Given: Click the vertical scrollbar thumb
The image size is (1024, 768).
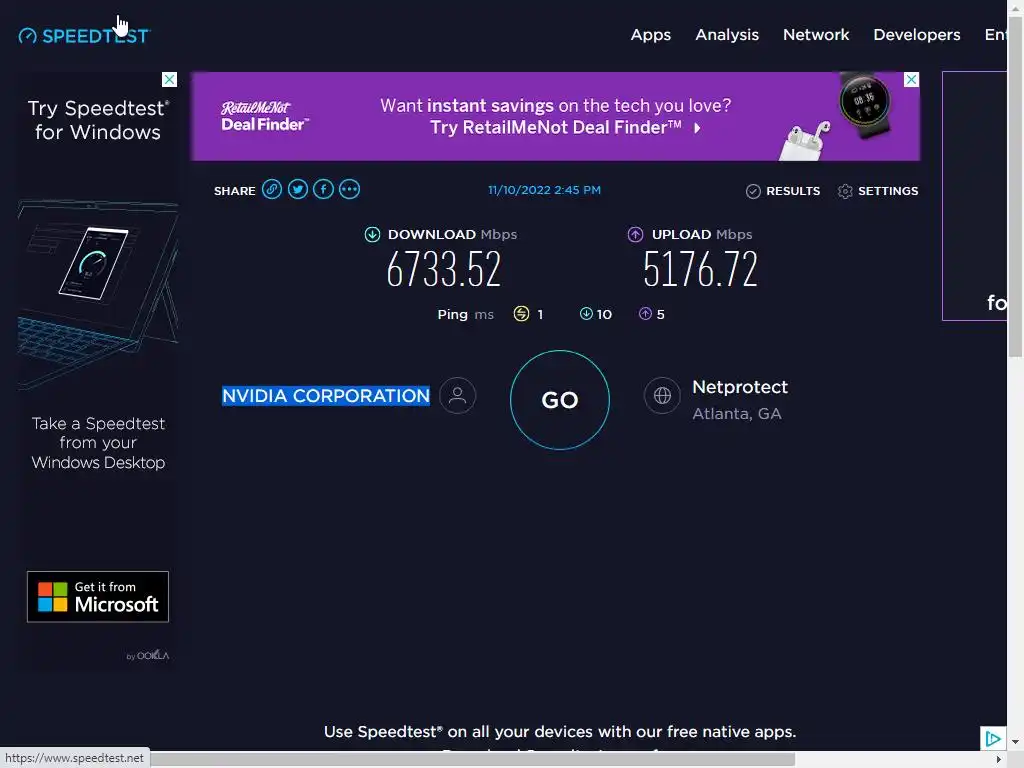Looking at the screenshot, I should pos(1015,187).
